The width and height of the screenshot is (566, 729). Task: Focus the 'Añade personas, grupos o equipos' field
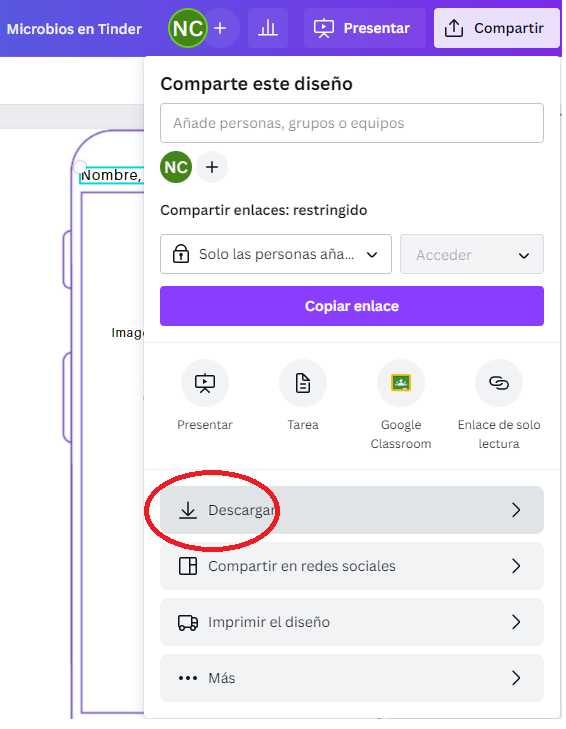click(x=352, y=123)
